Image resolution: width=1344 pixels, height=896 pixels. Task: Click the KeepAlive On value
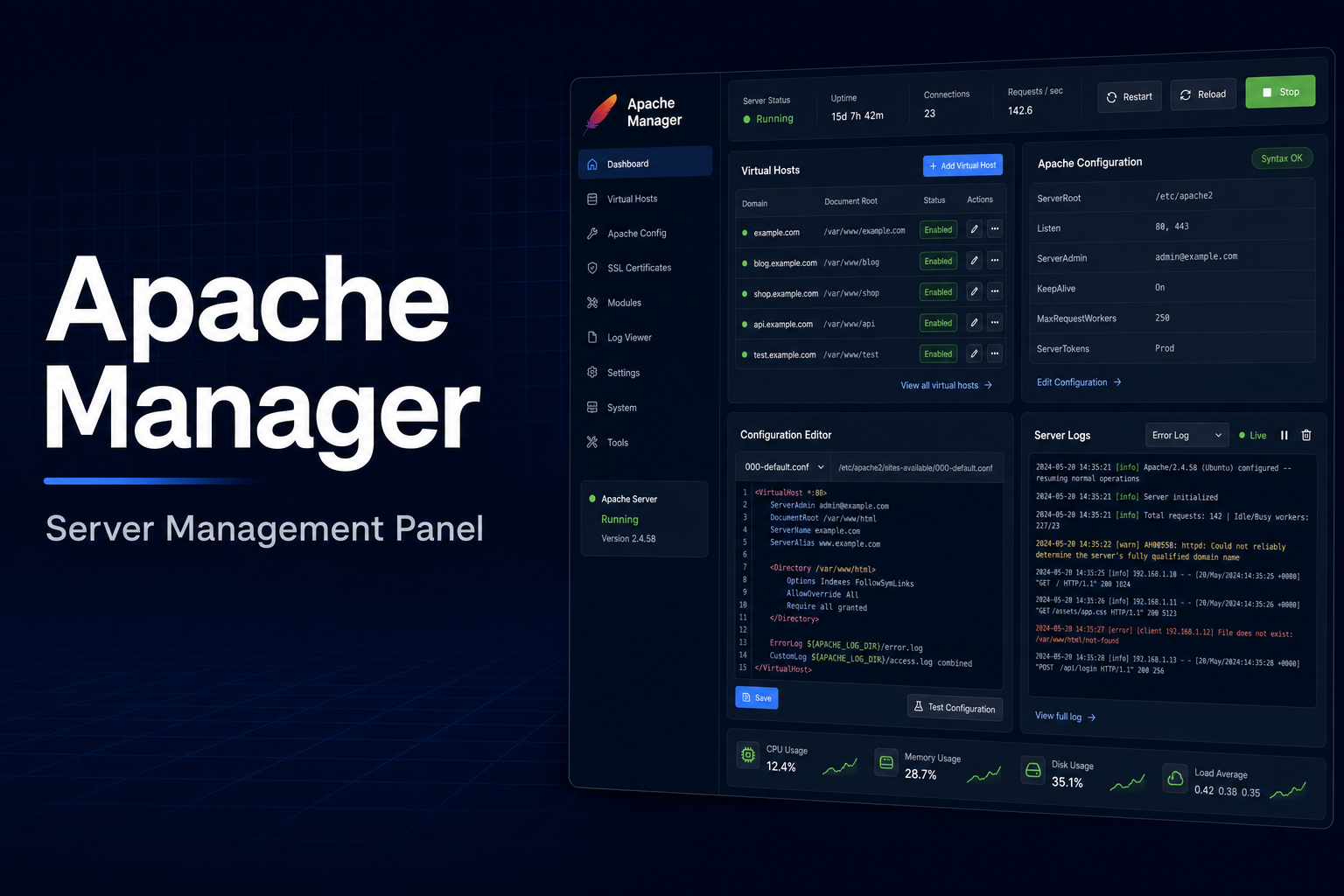pyautogui.click(x=1159, y=287)
